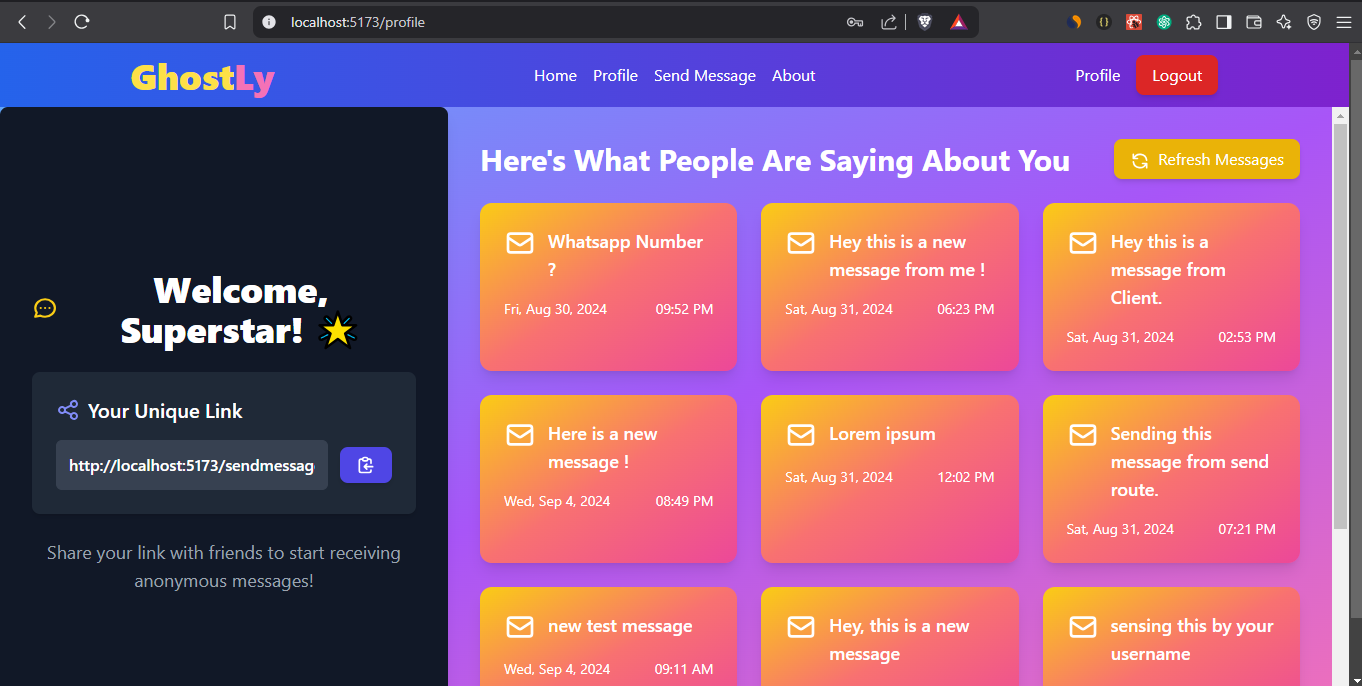
Task: Click the GhostLy logo
Action: 203,77
